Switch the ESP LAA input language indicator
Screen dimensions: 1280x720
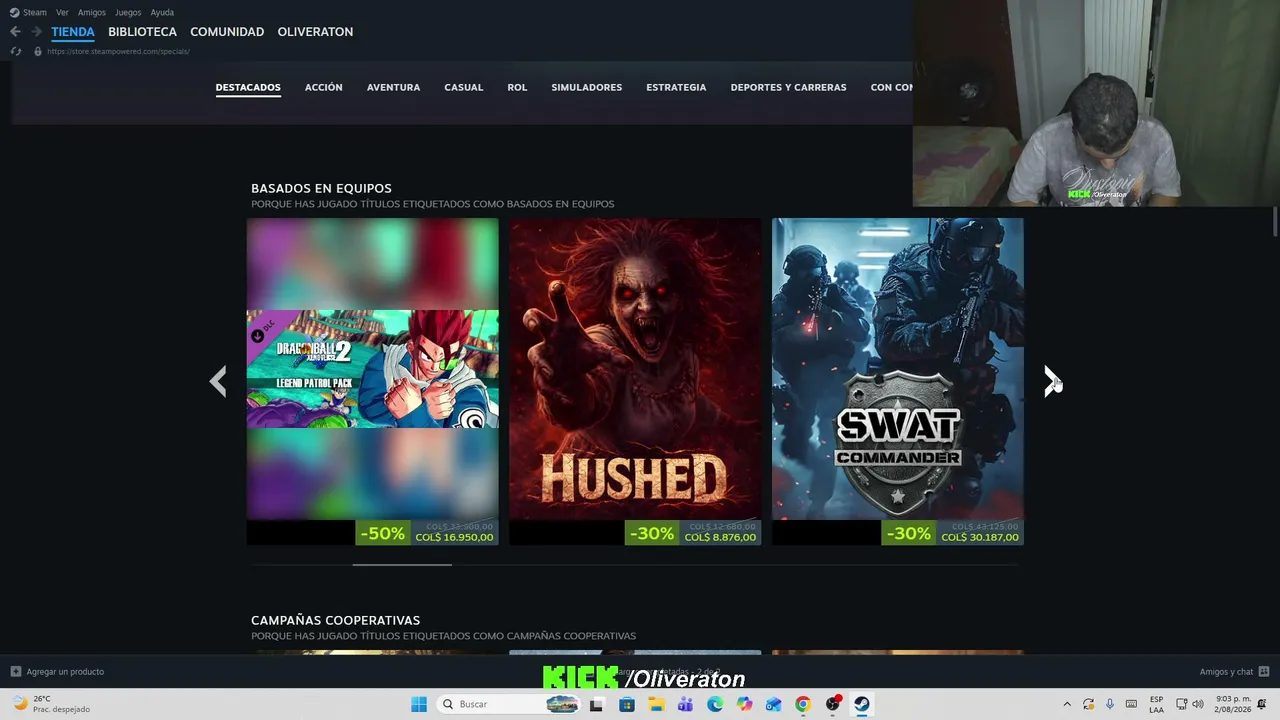click(x=1156, y=704)
